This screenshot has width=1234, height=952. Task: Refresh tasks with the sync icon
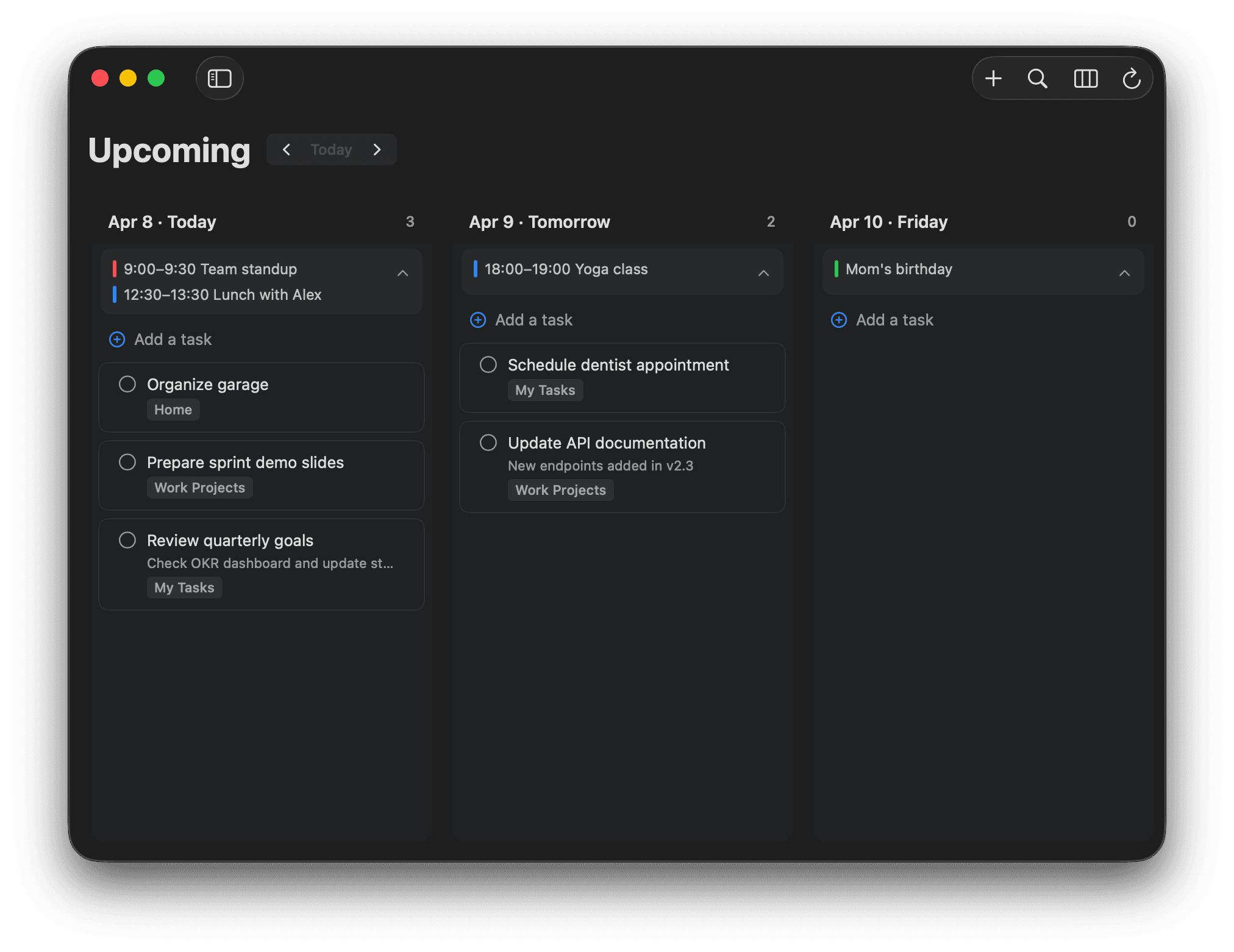pyautogui.click(x=1132, y=78)
